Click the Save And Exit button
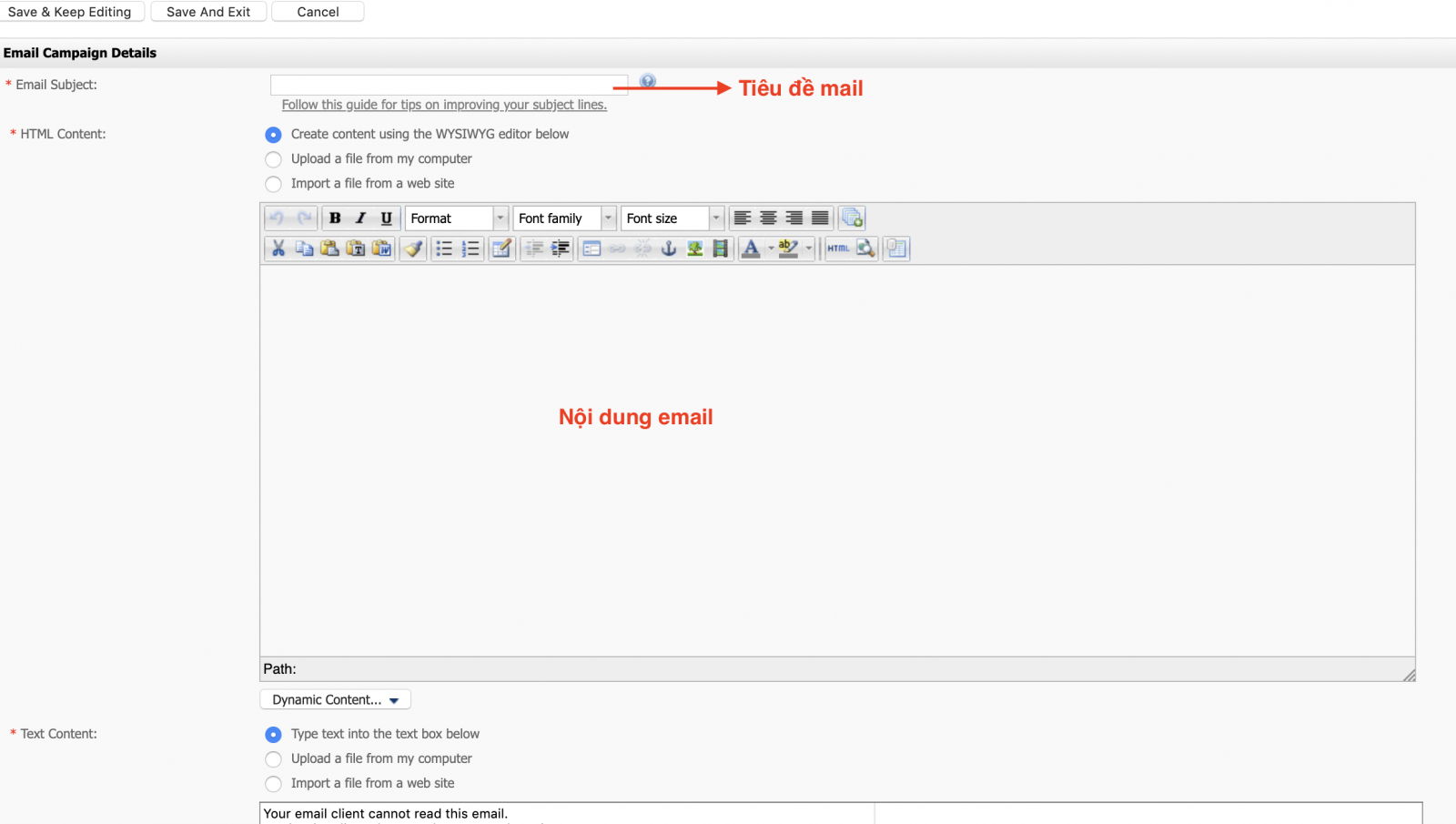The image size is (1456, 824). [x=208, y=12]
